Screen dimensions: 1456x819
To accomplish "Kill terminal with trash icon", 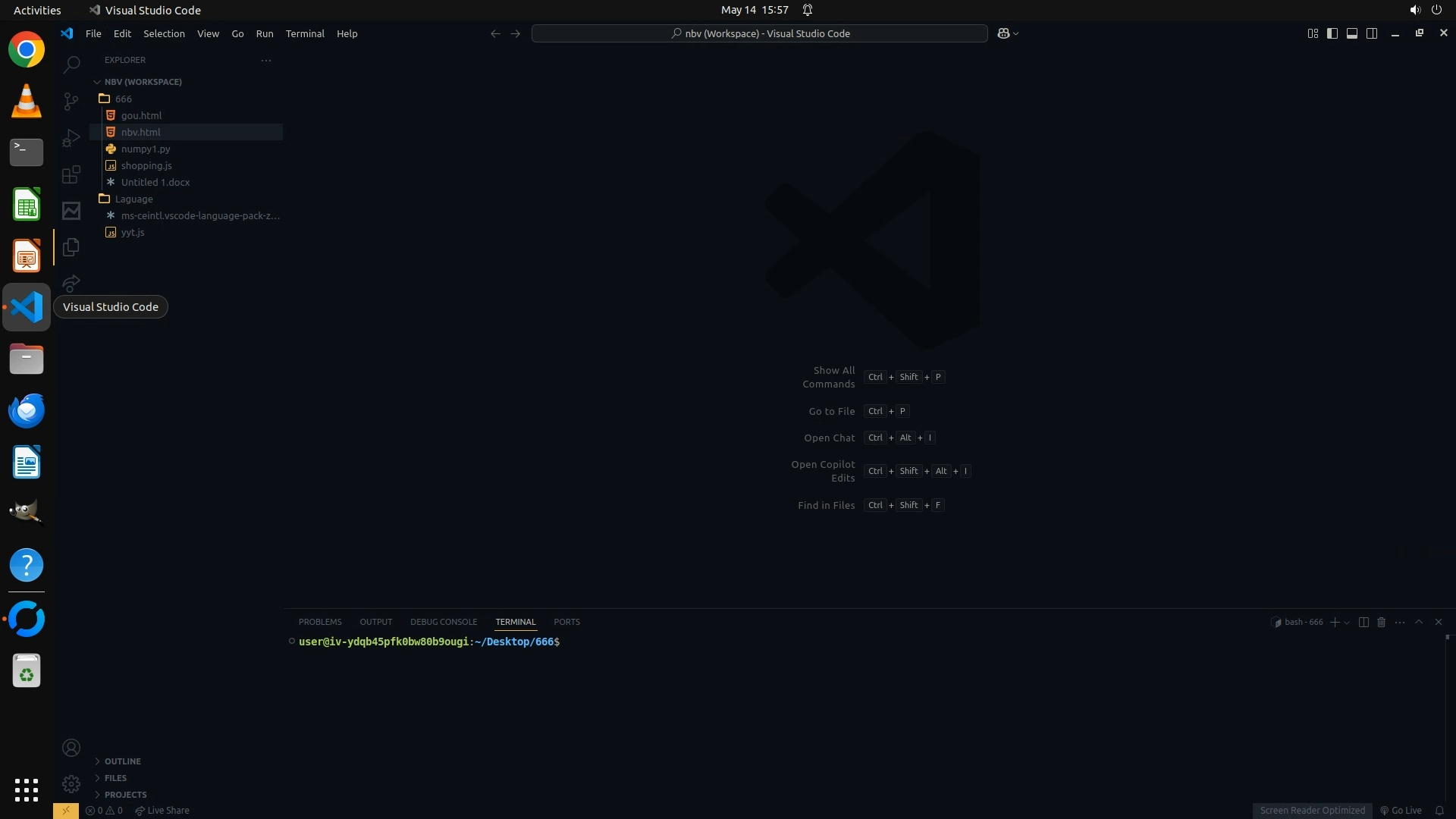I will [1381, 622].
